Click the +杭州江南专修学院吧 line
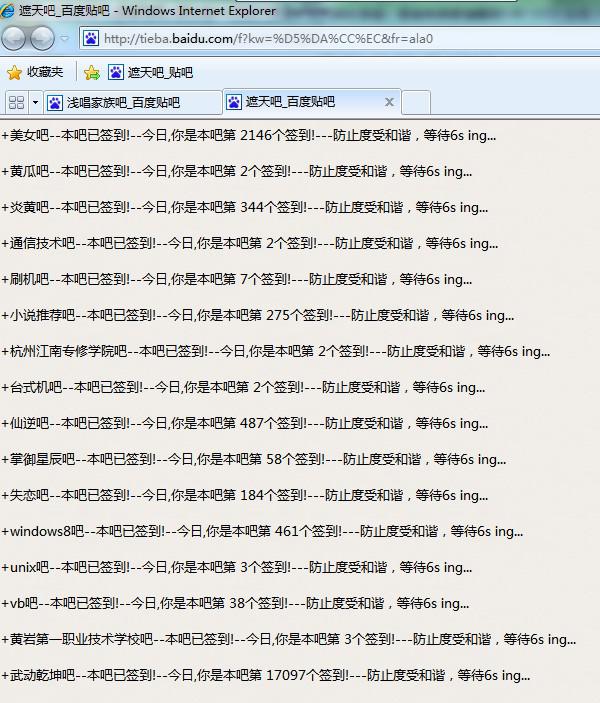 click(275, 351)
